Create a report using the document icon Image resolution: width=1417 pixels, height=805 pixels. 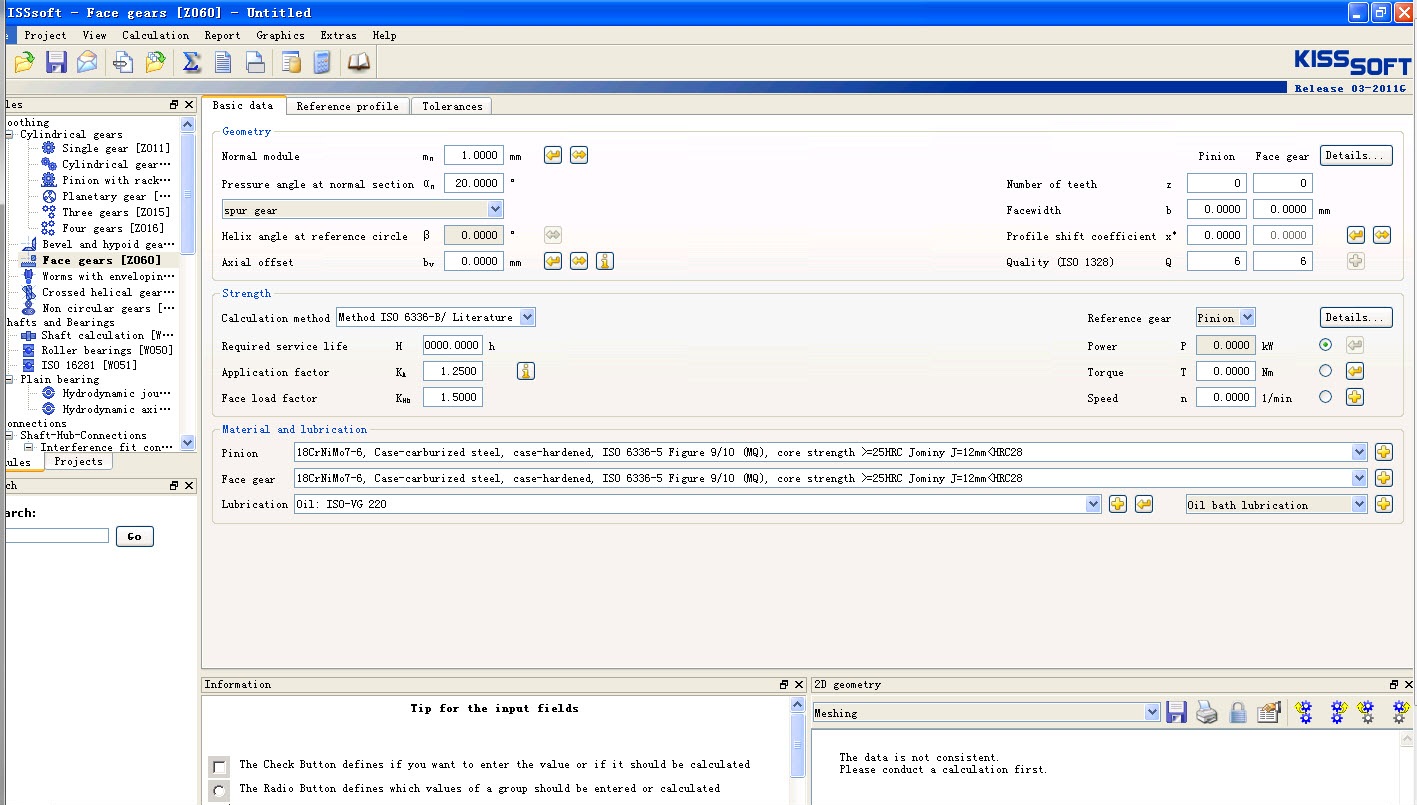click(x=223, y=62)
